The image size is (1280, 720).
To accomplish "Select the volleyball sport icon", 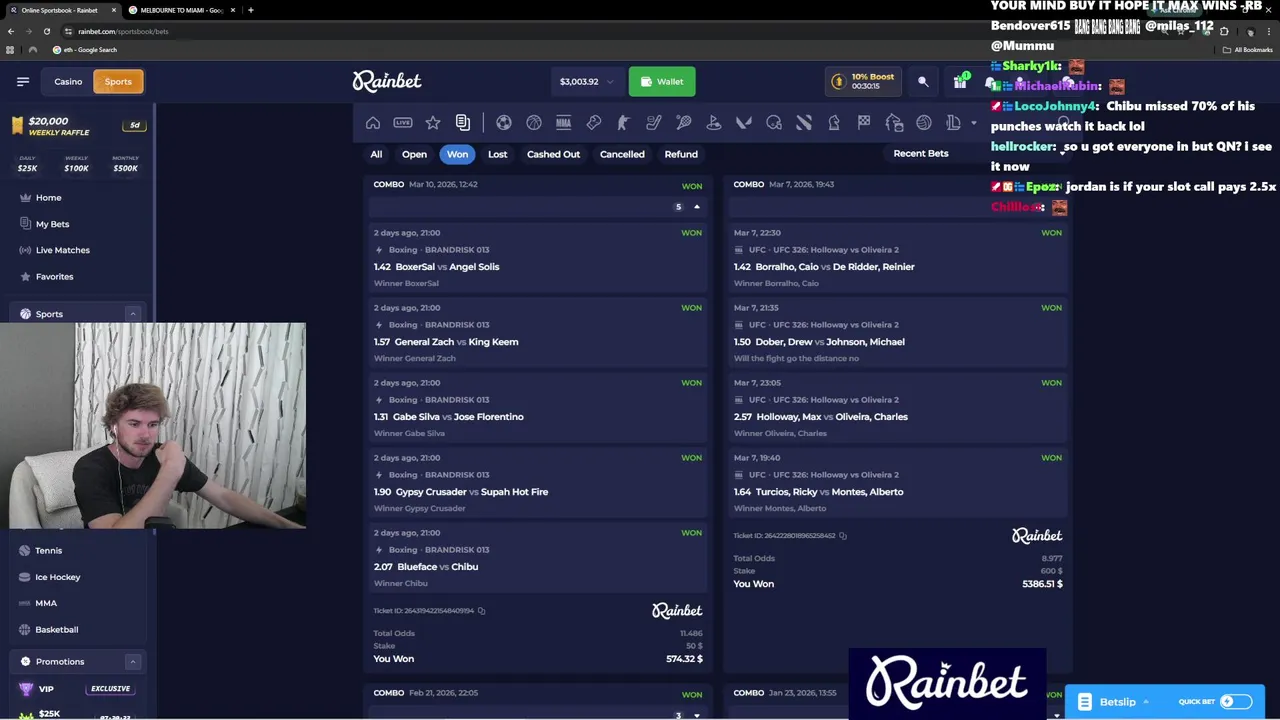I will [x=924, y=123].
